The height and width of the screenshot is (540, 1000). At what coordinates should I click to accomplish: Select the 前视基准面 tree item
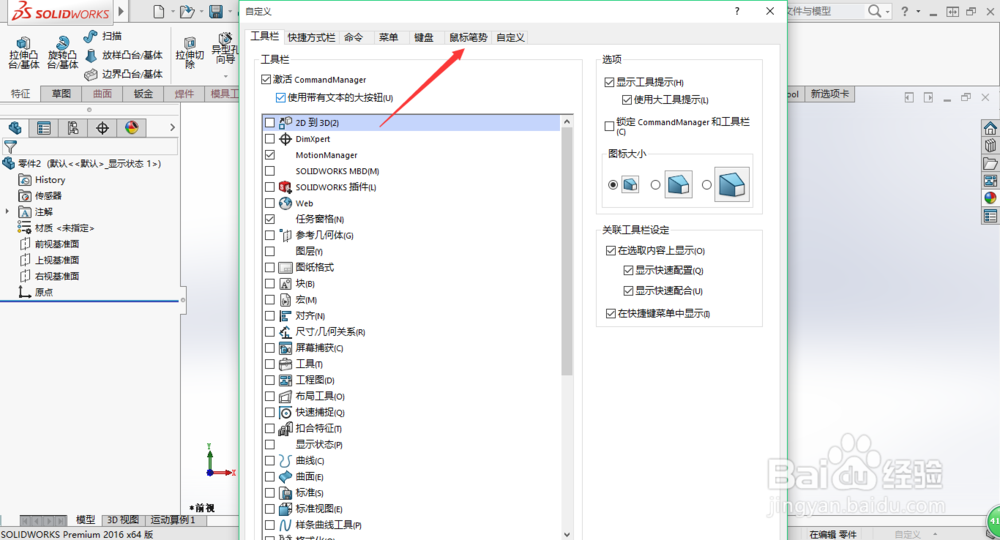coord(50,244)
